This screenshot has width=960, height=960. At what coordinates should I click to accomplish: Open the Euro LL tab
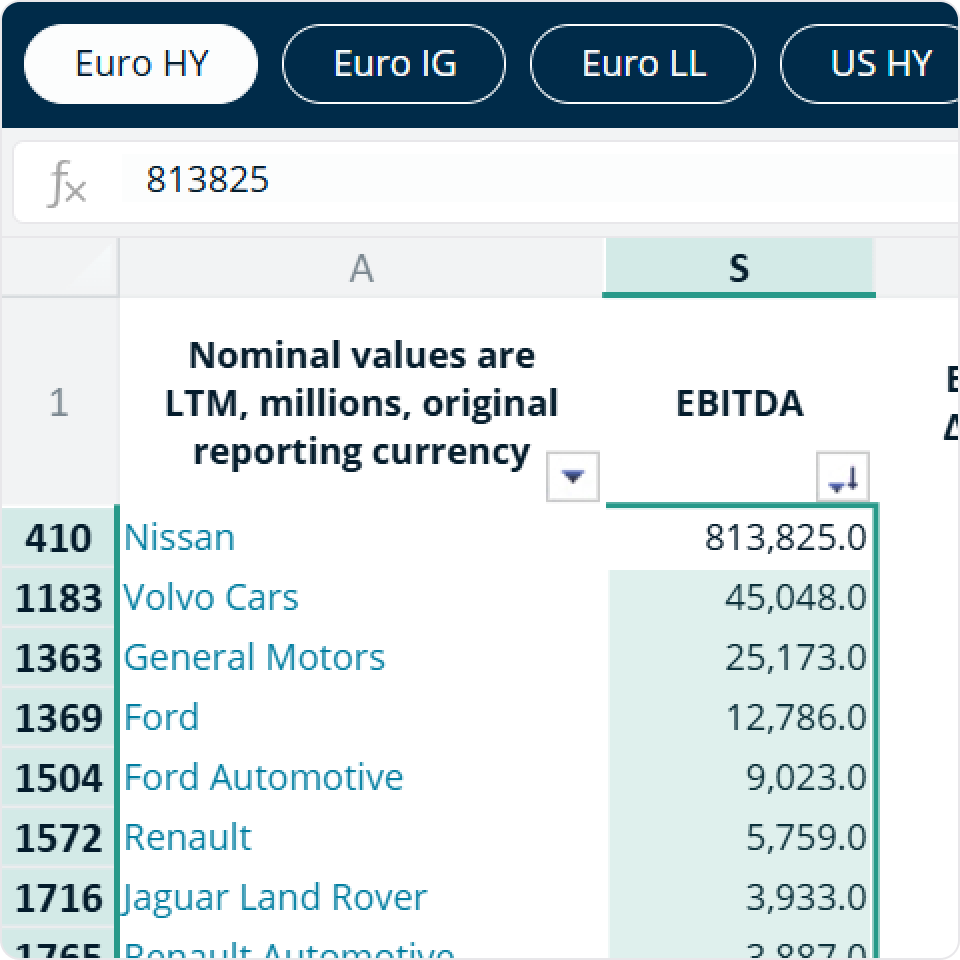point(643,64)
